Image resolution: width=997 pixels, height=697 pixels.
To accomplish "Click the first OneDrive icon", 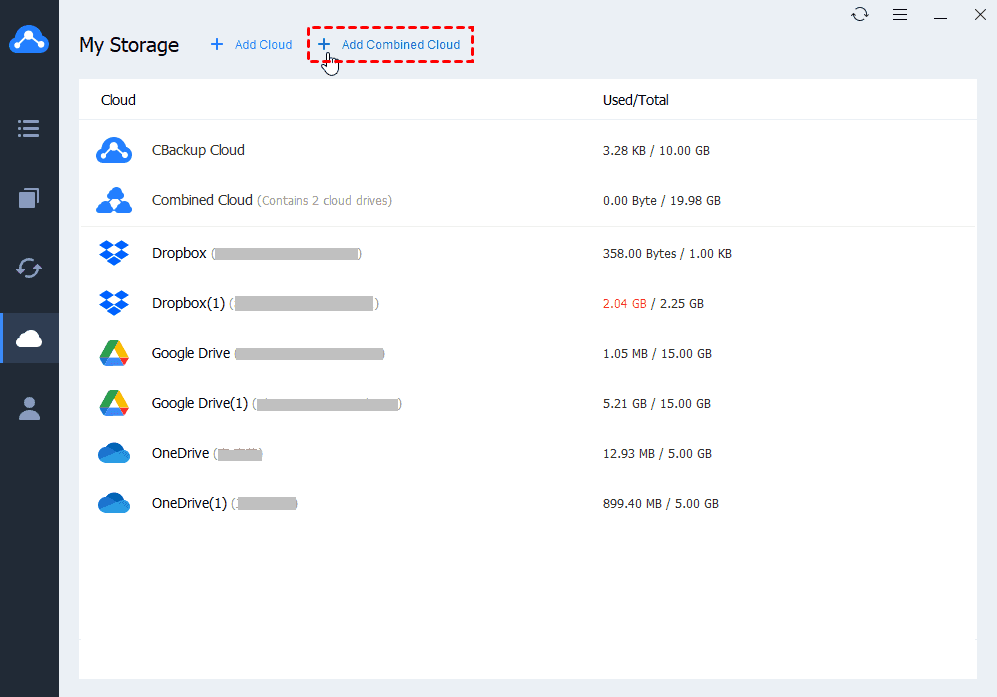I will click(114, 453).
